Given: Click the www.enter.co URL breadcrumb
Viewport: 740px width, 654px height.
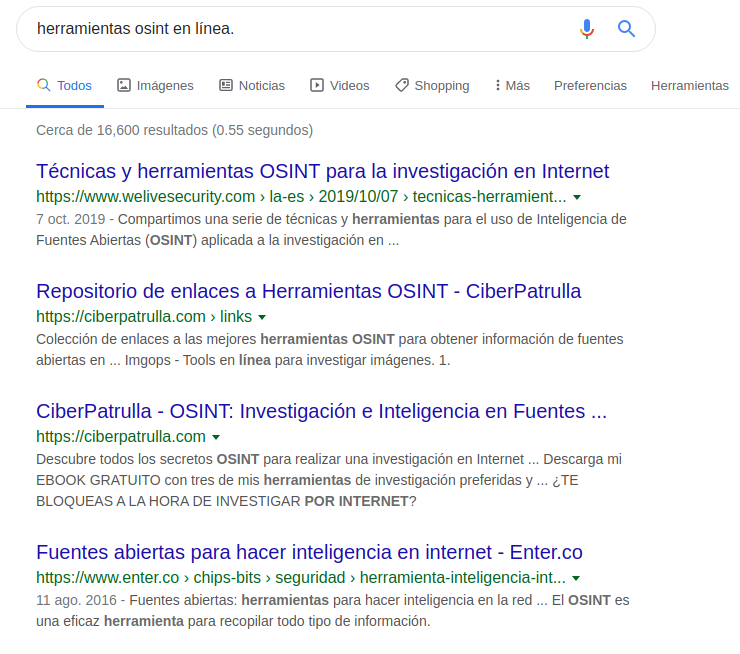Looking at the screenshot, I should (x=301, y=578).
